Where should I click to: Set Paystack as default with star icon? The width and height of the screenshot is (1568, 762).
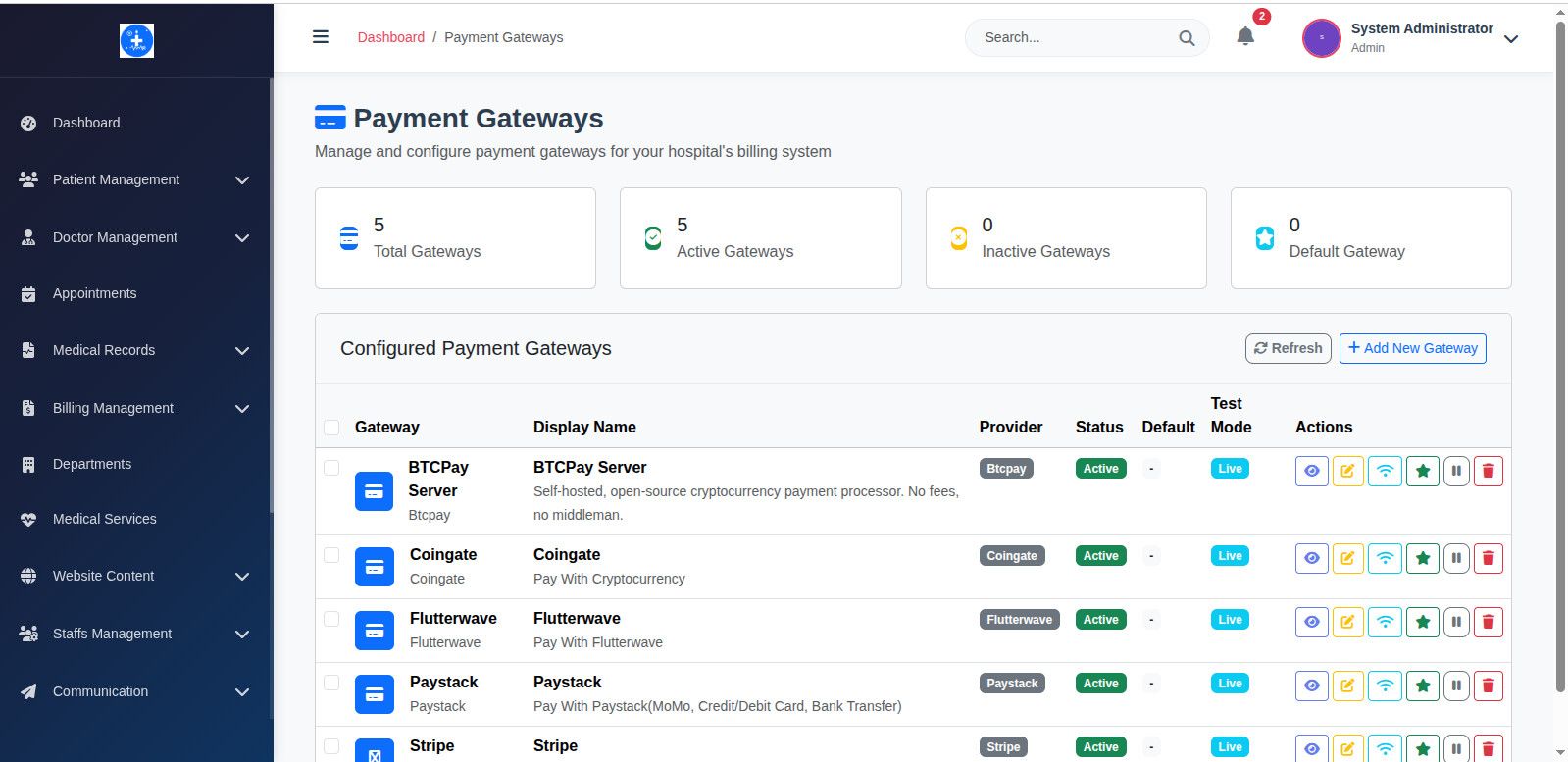1422,686
